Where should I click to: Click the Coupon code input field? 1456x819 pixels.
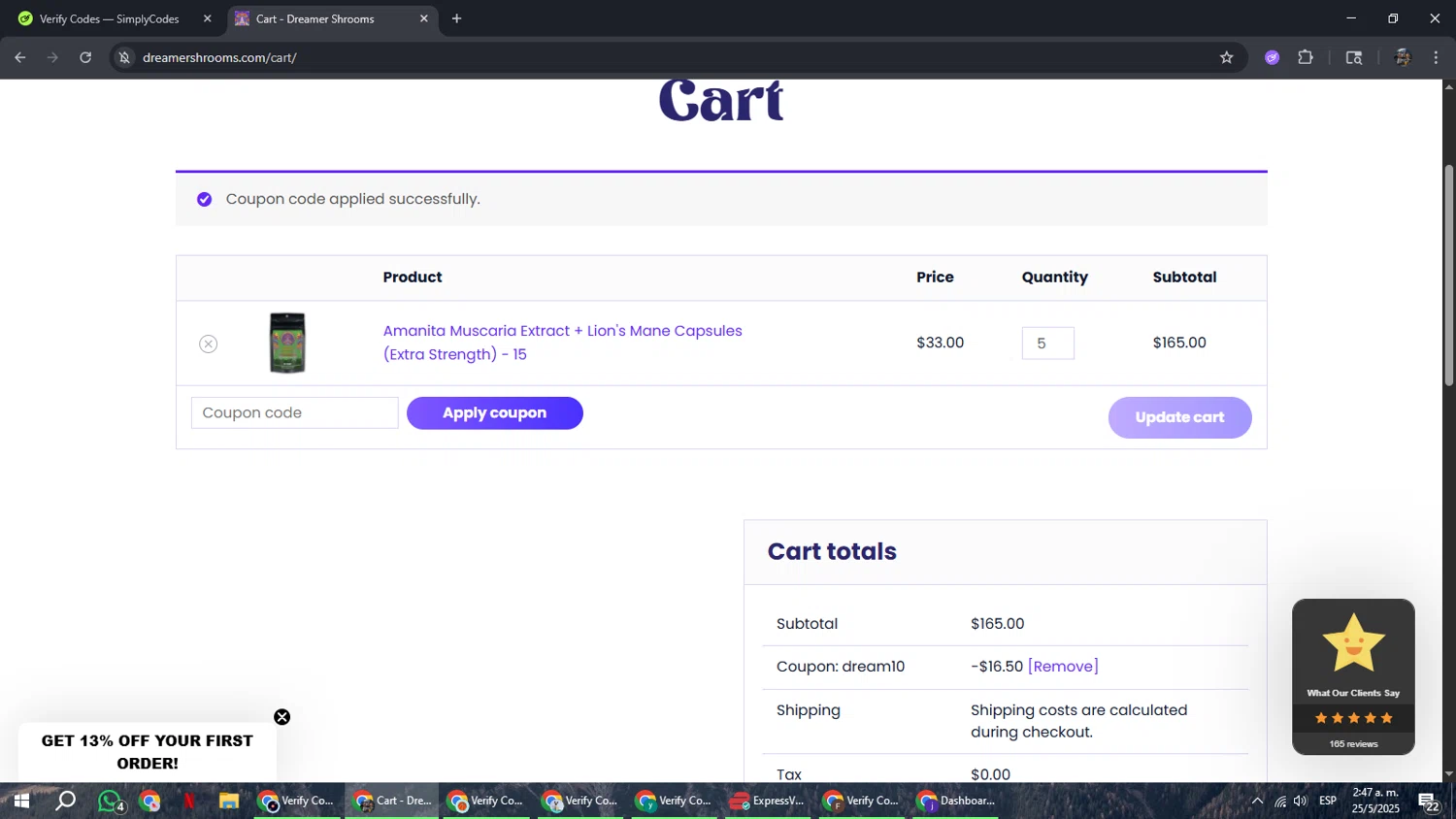point(295,412)
